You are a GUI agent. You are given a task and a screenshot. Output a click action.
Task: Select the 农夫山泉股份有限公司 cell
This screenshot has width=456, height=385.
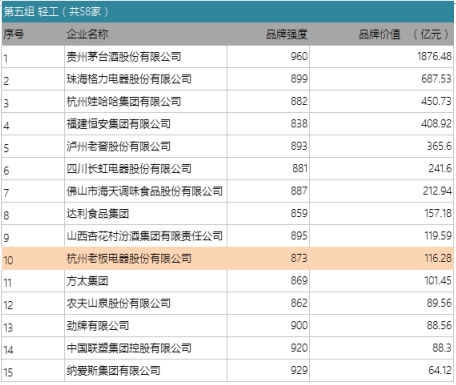146,303
